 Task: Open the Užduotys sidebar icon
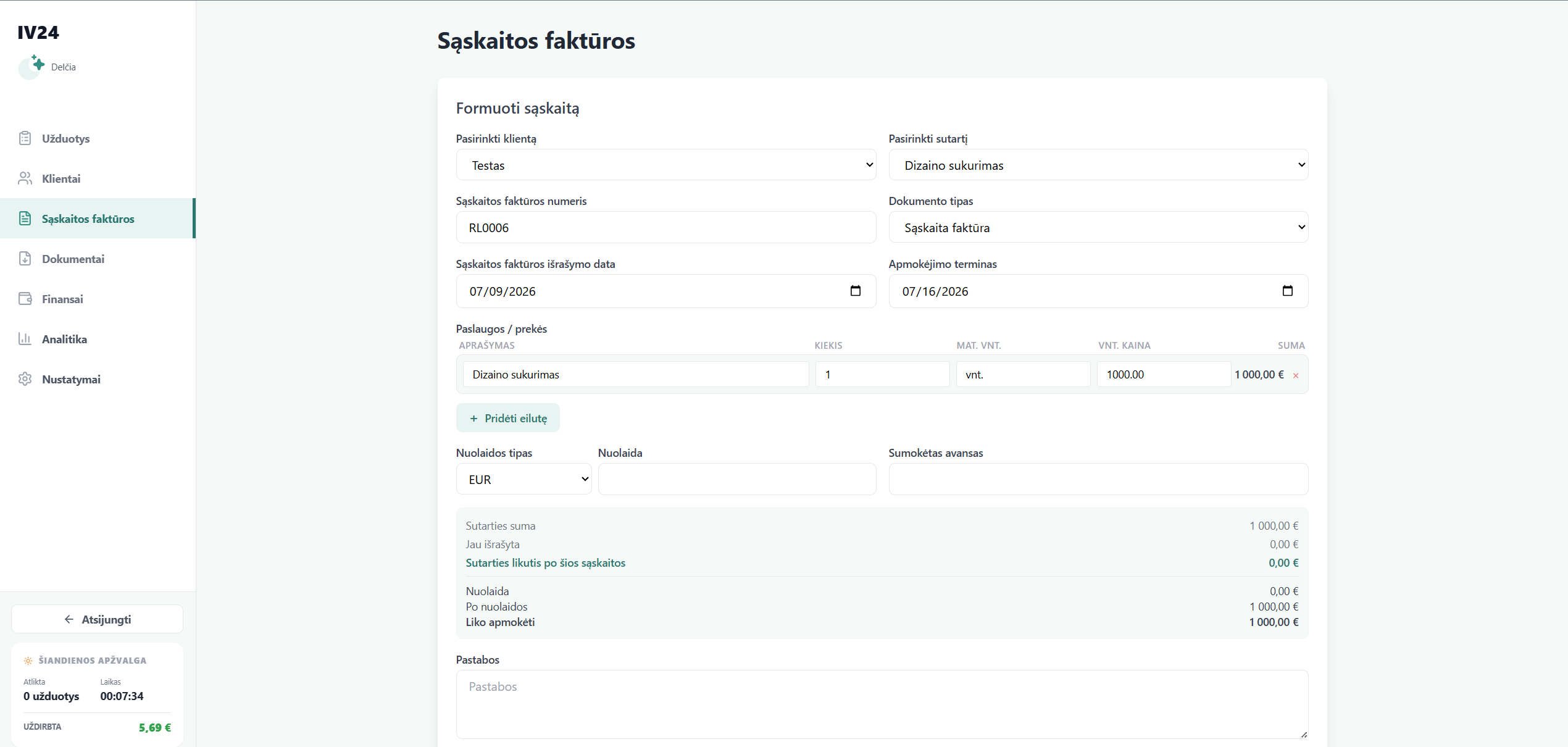coord(25,138)
